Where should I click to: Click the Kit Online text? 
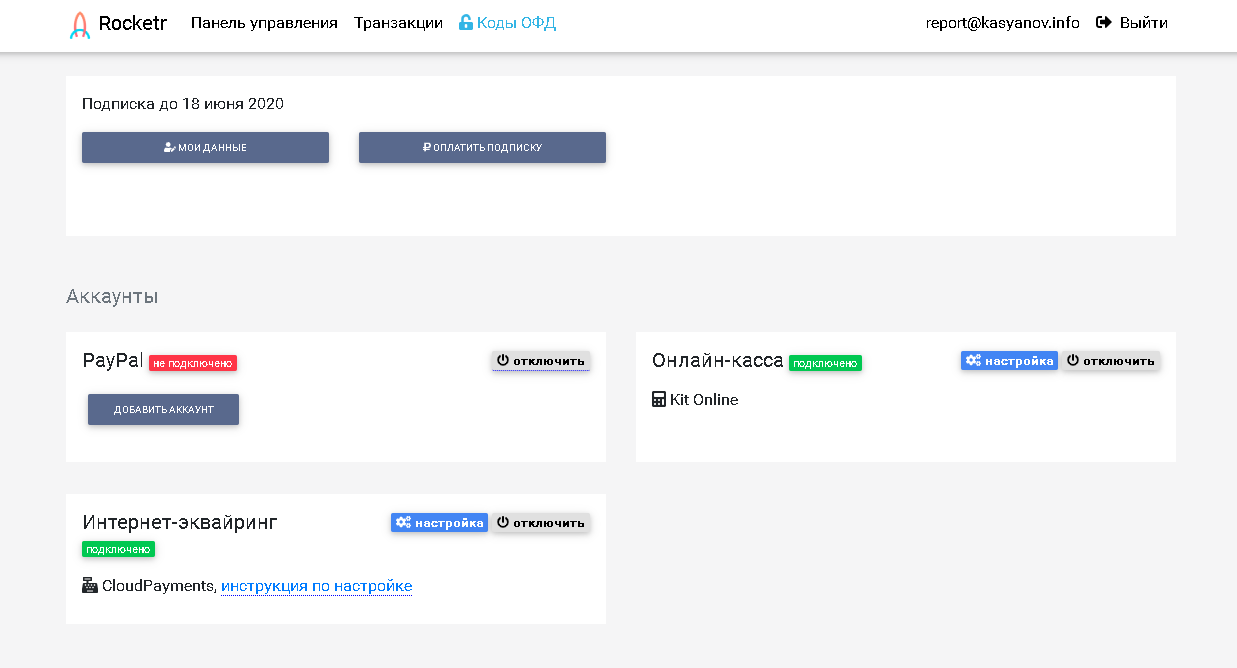click(x=704, y=400)
